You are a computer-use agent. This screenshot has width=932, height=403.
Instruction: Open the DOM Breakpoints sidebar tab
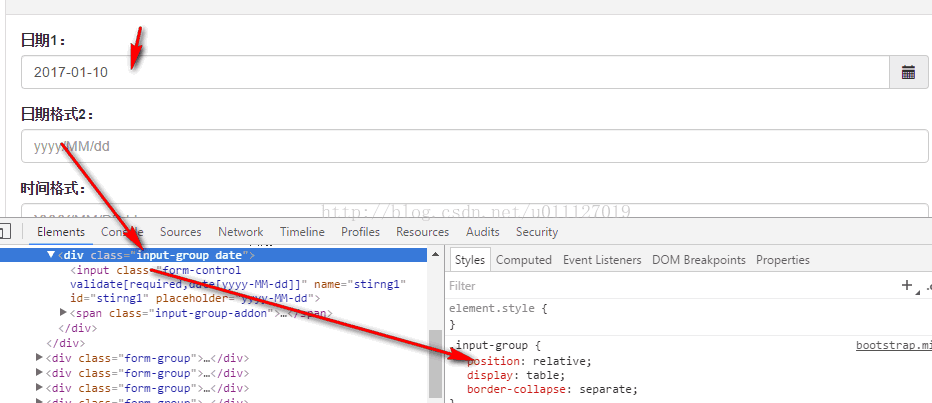698,260
